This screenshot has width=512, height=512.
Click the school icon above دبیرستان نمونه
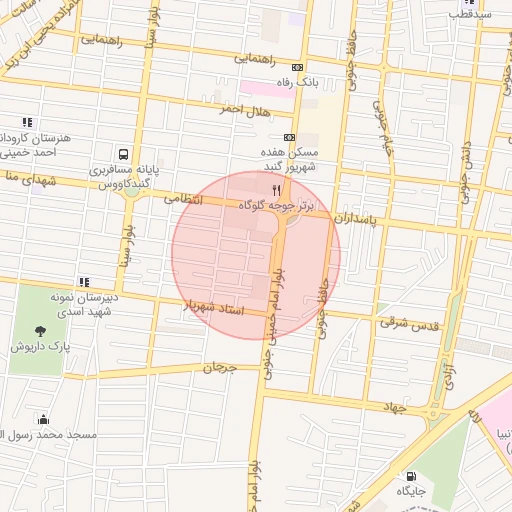84,282
